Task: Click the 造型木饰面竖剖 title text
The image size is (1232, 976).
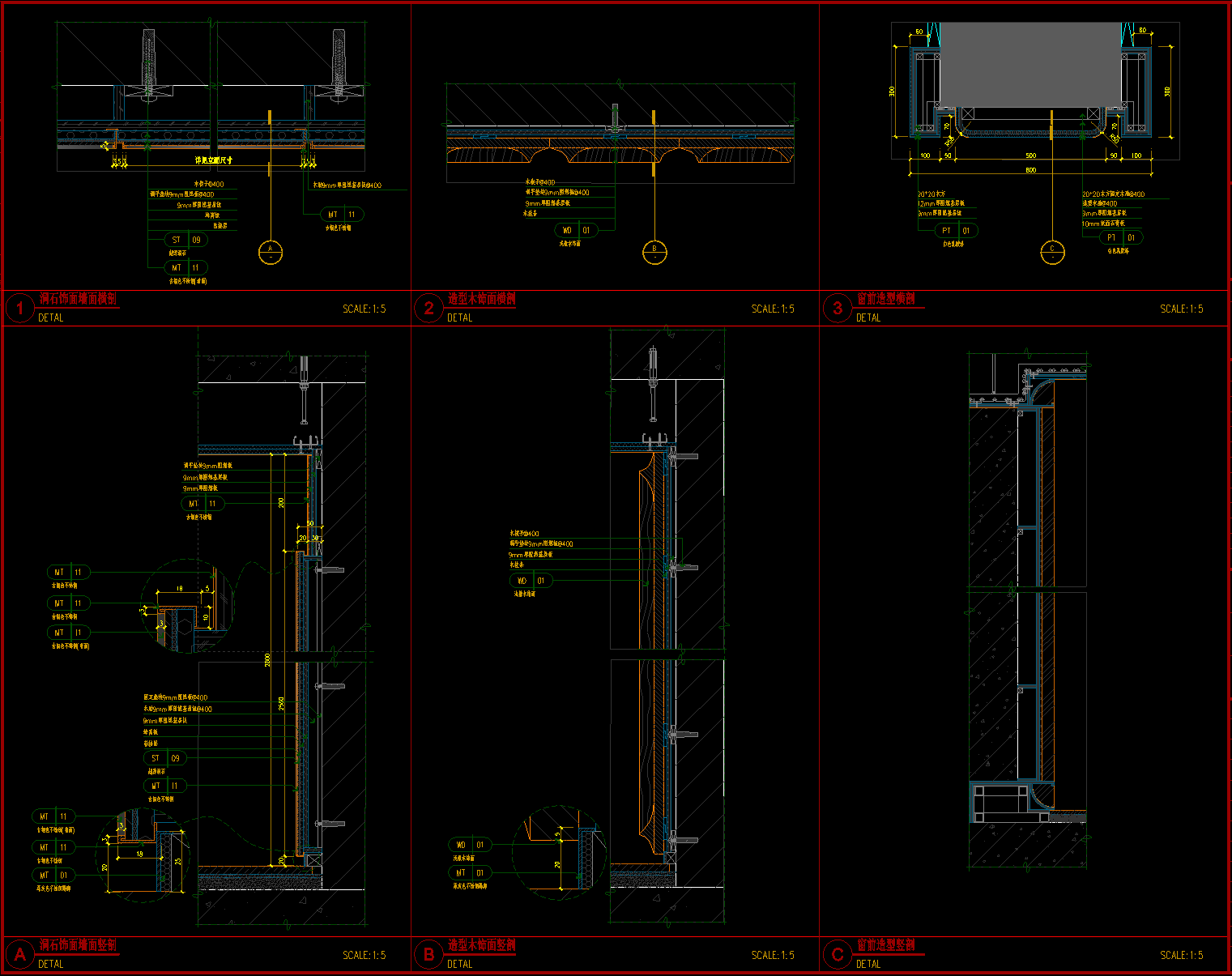Action: (x=482, y=945)
